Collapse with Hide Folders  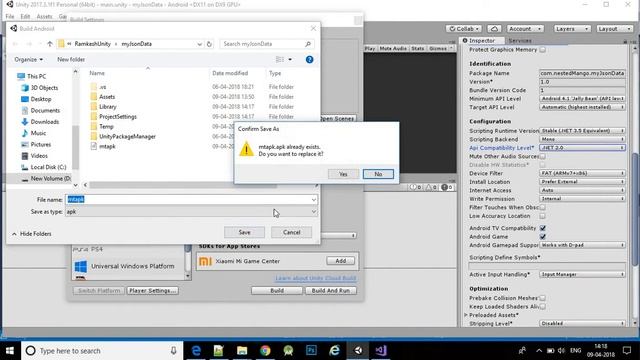[x=32, y=234]
